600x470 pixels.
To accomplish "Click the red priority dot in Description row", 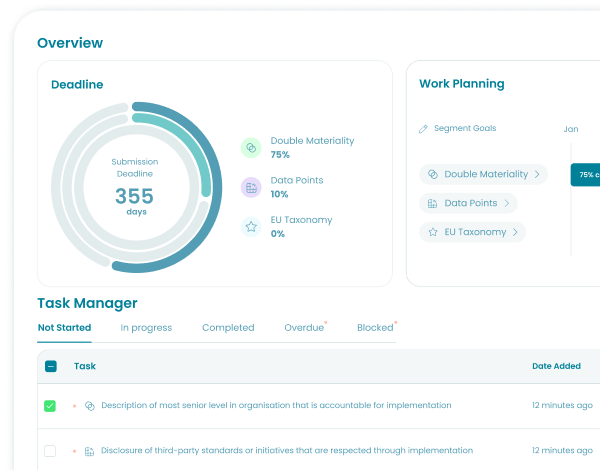I will click(x=75, y=406).
